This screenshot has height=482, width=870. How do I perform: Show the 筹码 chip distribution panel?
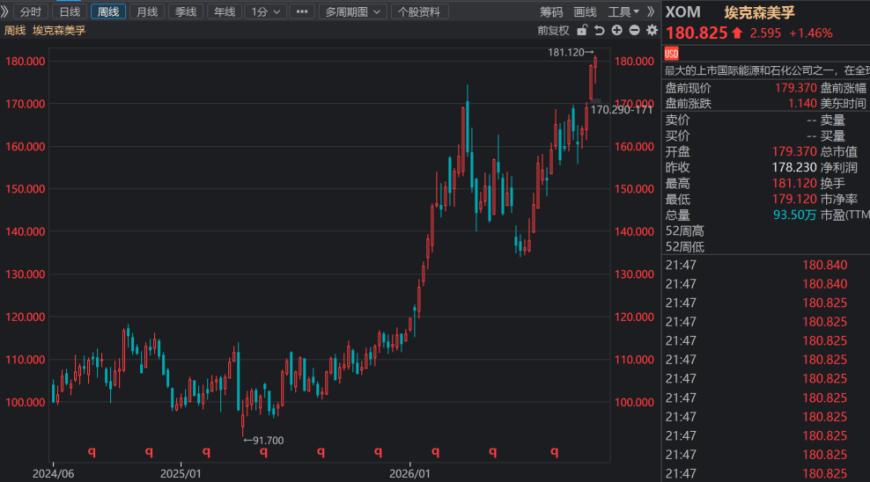coord(551,12)
